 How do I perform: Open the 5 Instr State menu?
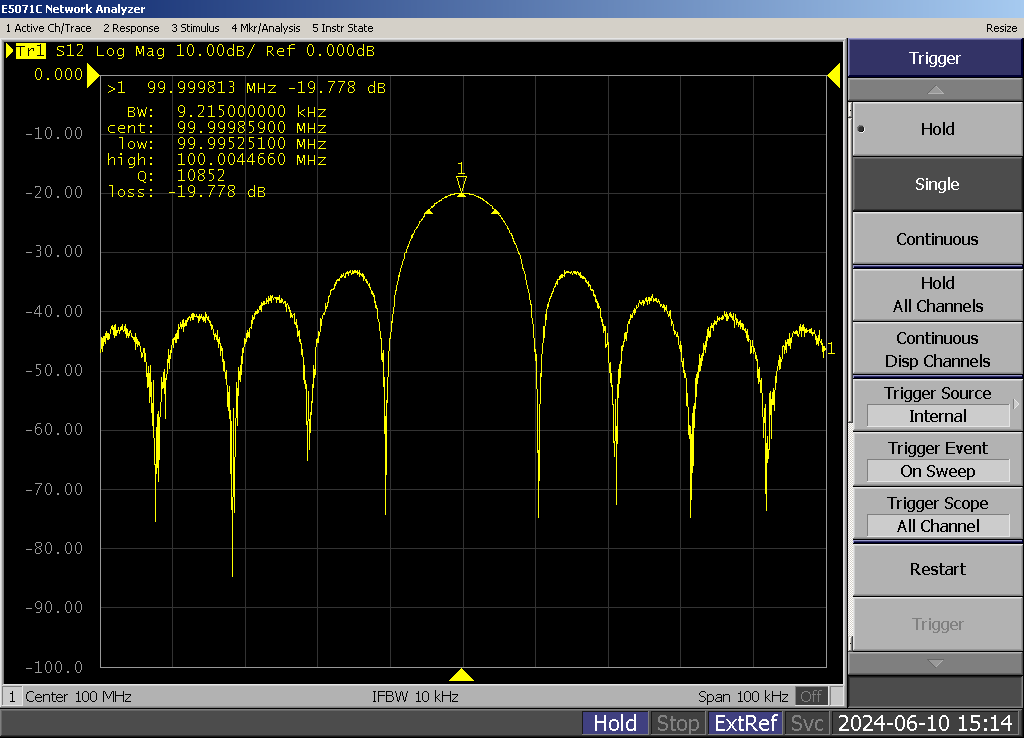point(343,28)
